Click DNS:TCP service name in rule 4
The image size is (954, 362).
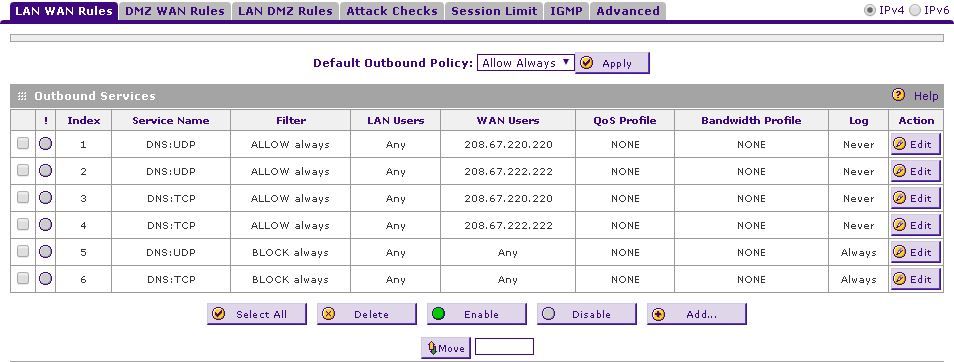[171, 225]
